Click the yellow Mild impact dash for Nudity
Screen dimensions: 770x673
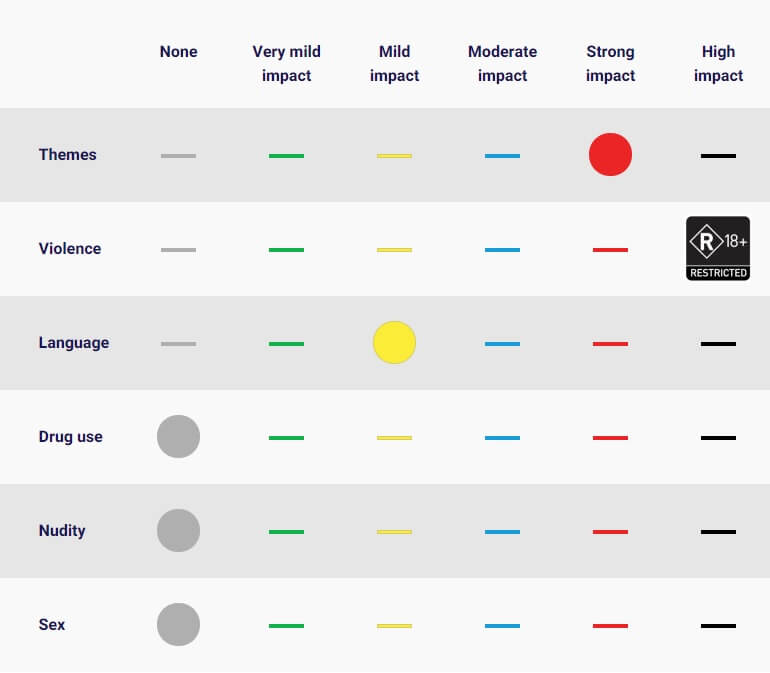(394, 532)
